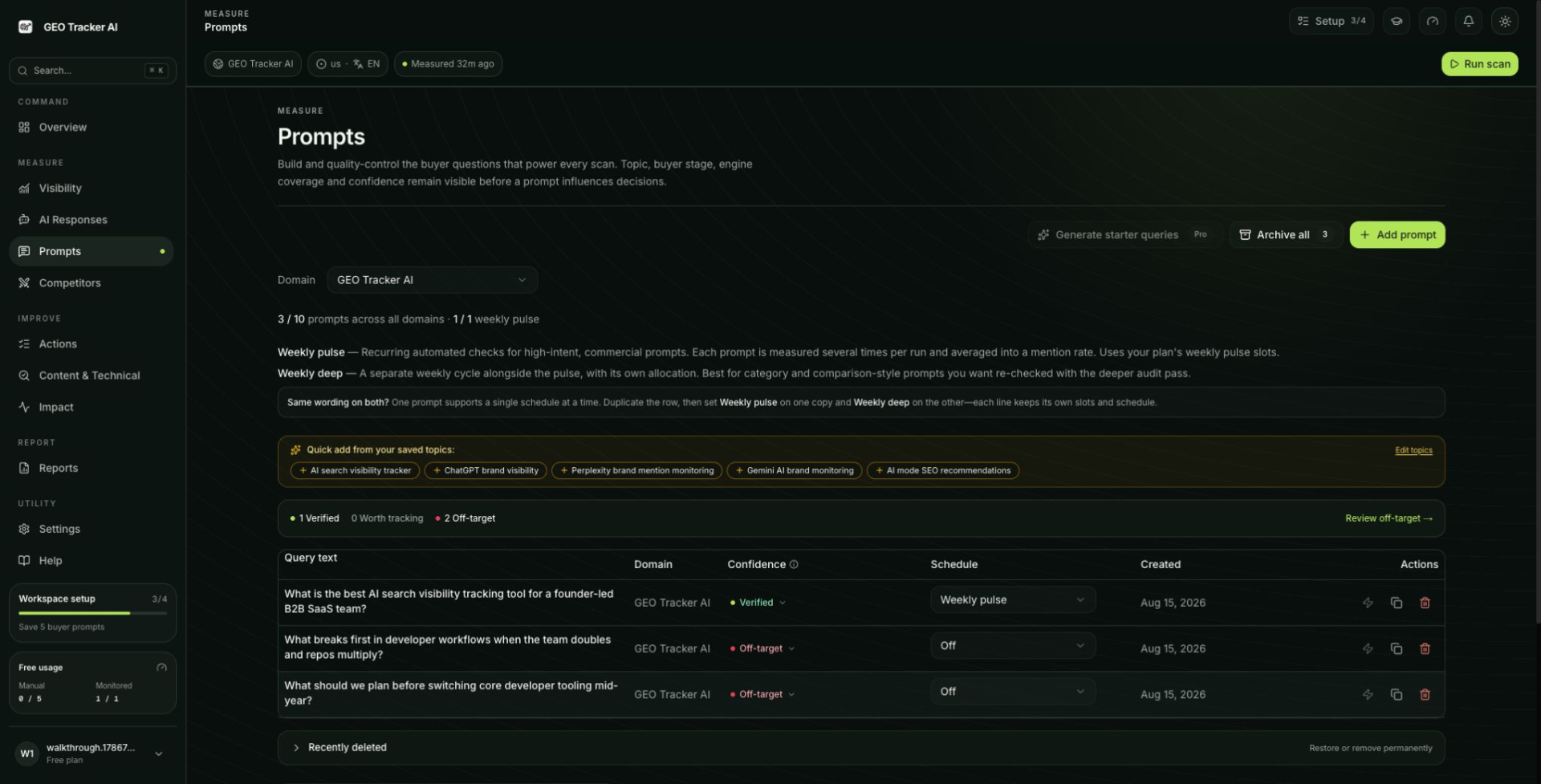Open Impact in the sidebar
The image size is (1541, 784).
tap(91, 408)
